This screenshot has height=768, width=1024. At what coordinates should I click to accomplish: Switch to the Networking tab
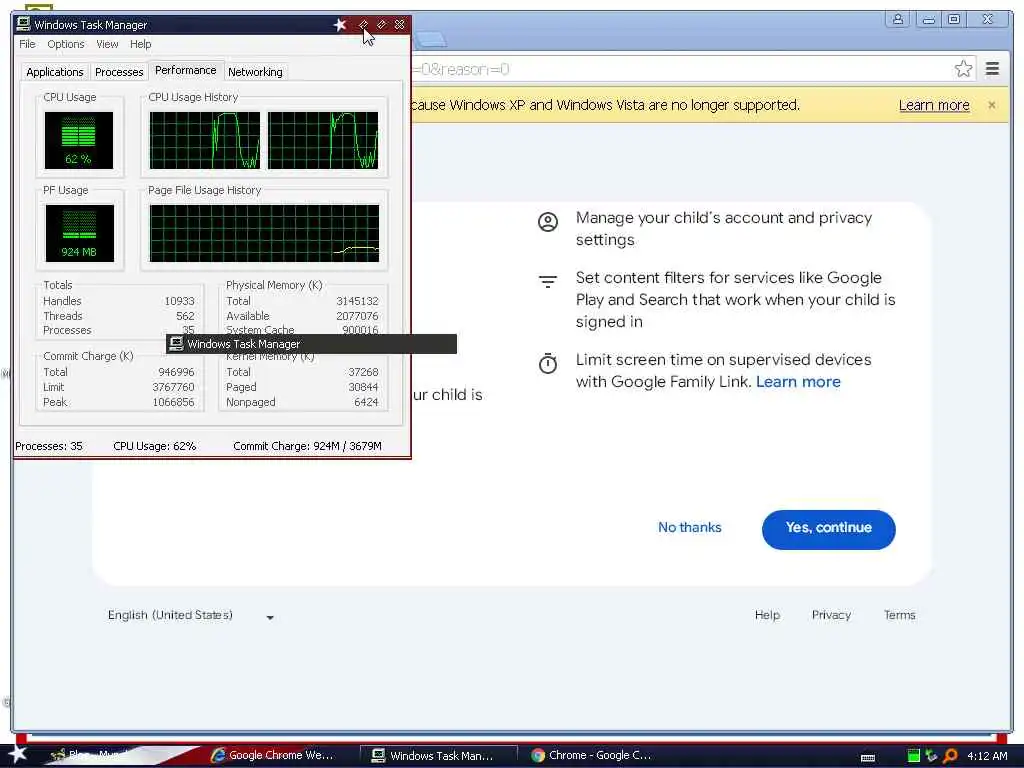pos(255,72)
